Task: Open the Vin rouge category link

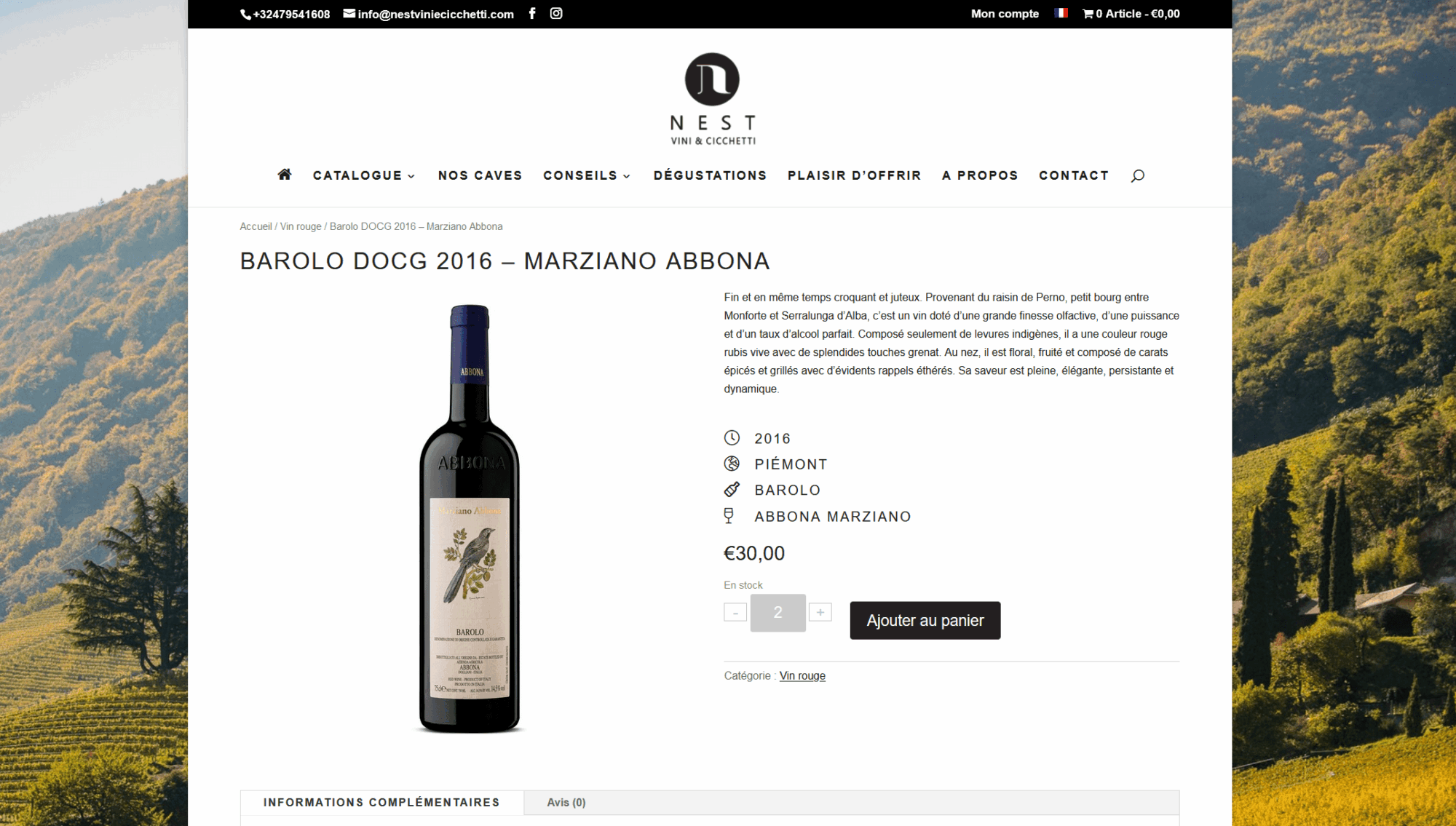Action: pyautogui.click(x=802, y=676)
